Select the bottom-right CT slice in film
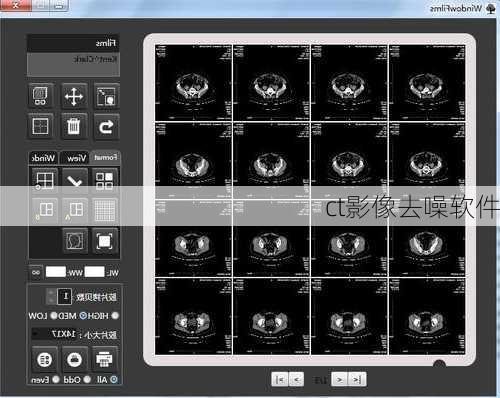The width and height of the screenshot is (500, 398). tap(427, 316)
